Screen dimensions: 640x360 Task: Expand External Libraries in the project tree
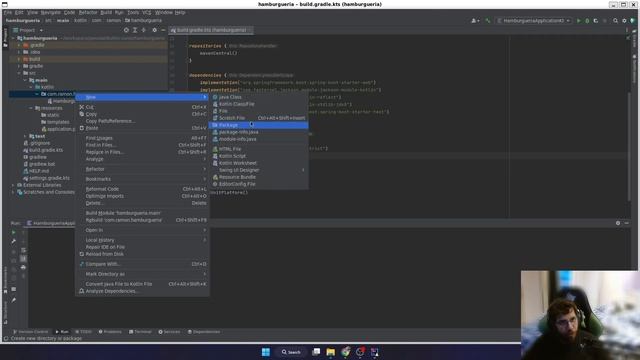point(13,185)
